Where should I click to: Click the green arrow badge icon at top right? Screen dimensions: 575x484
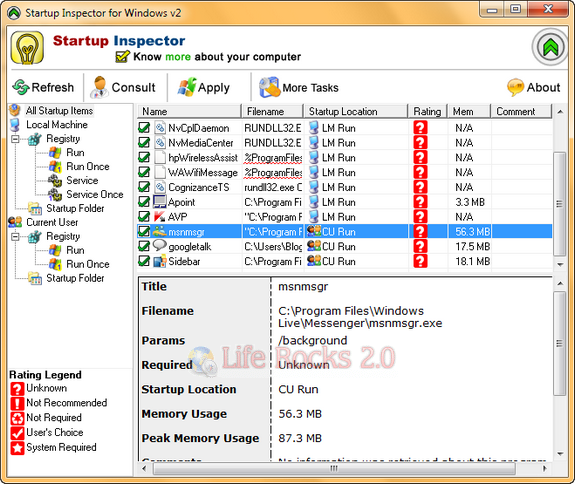point(550,47)
